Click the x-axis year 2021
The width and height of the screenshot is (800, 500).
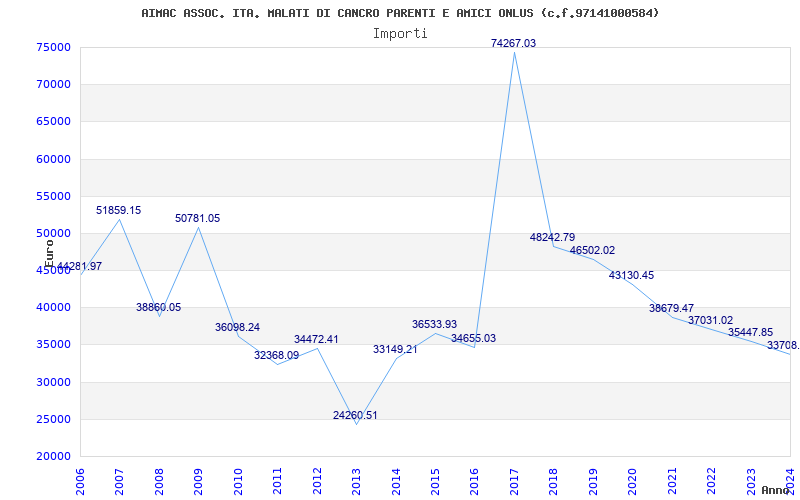pyautogui.click(x=672, y=481)
